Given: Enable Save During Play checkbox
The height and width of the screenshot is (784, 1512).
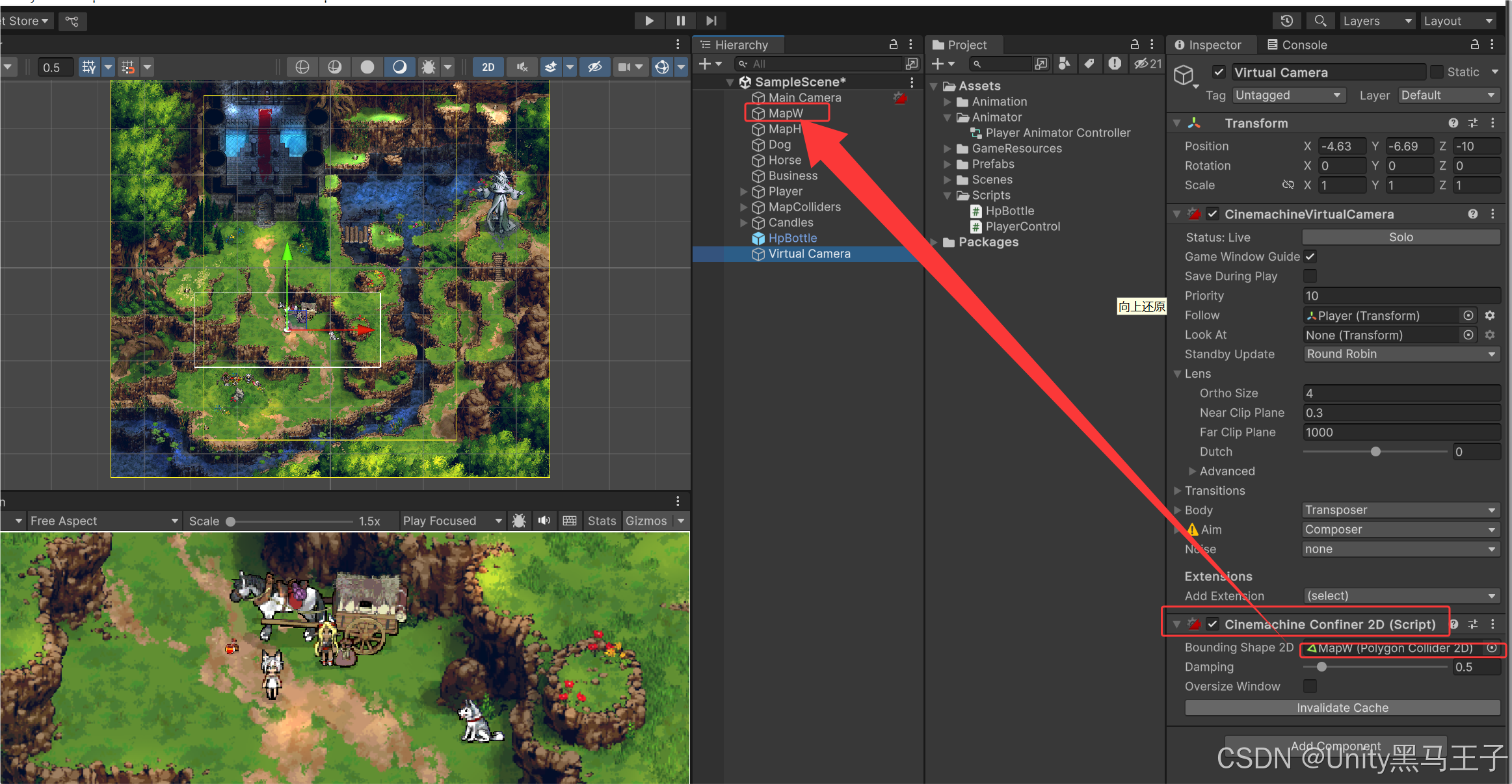Looking at the screenshot, I should tap(1310, 276).
